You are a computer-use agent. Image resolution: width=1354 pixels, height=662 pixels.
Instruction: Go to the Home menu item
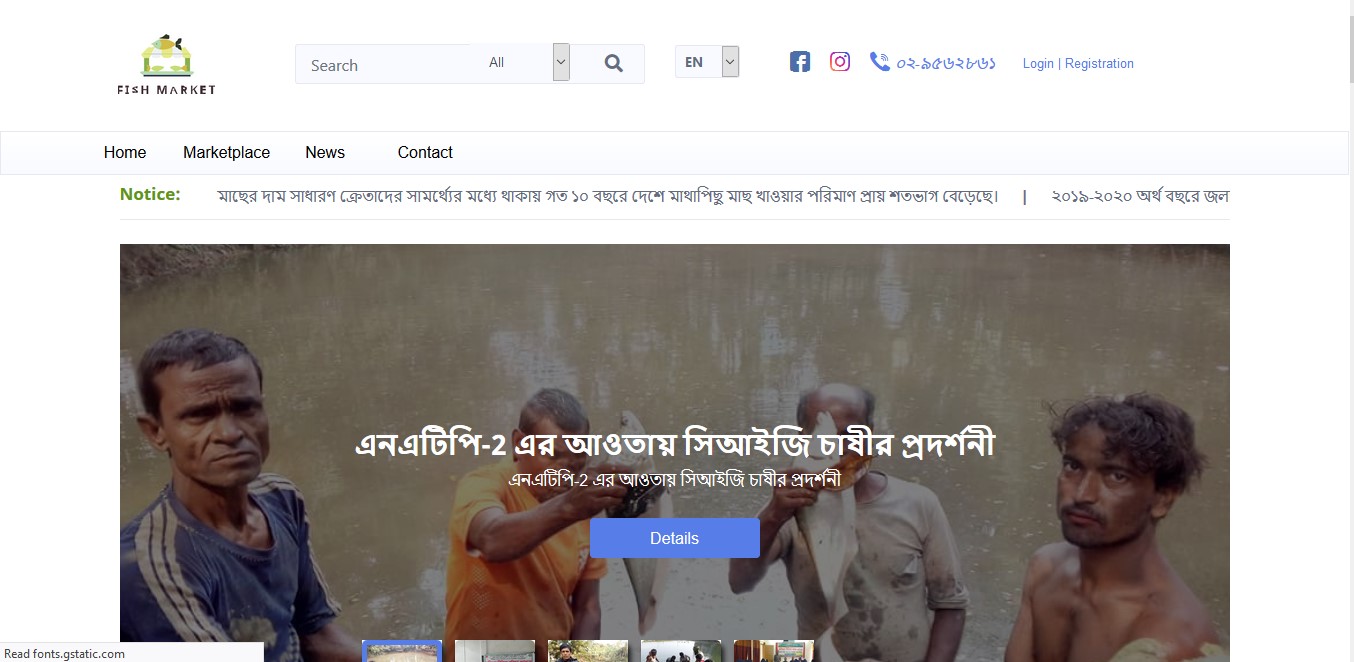click(125, 153)
